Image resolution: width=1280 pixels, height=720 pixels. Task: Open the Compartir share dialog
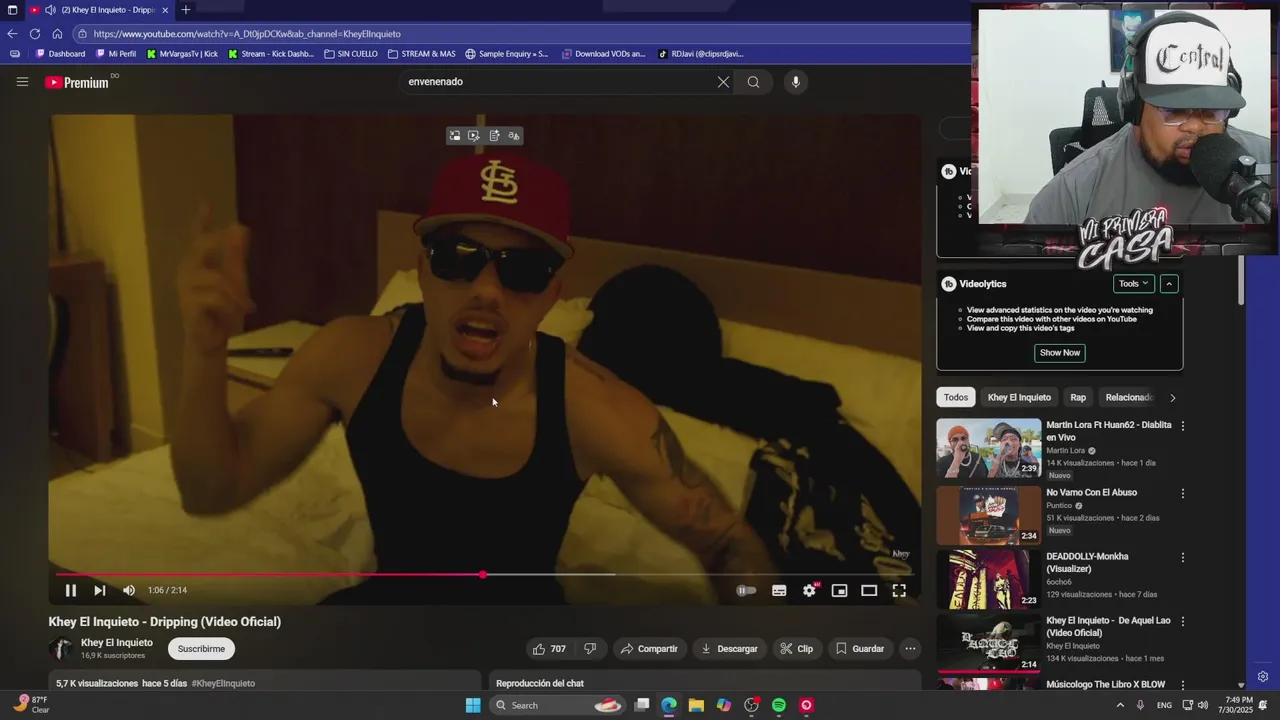point(649,649)
